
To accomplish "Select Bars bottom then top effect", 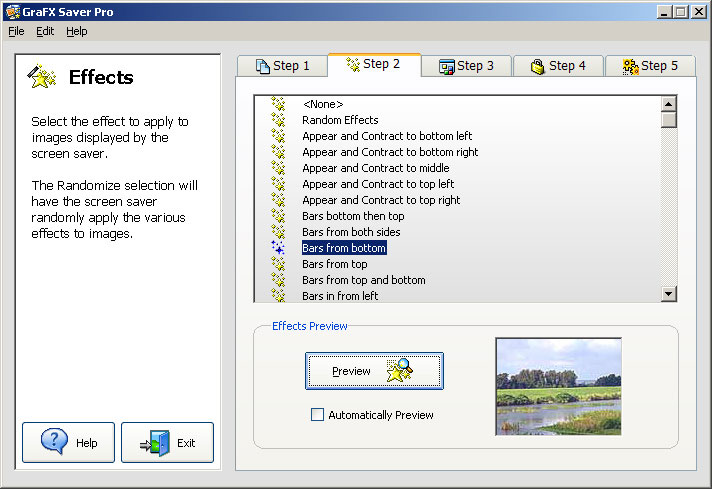I will pyautogui.click(x=353, y=216).
